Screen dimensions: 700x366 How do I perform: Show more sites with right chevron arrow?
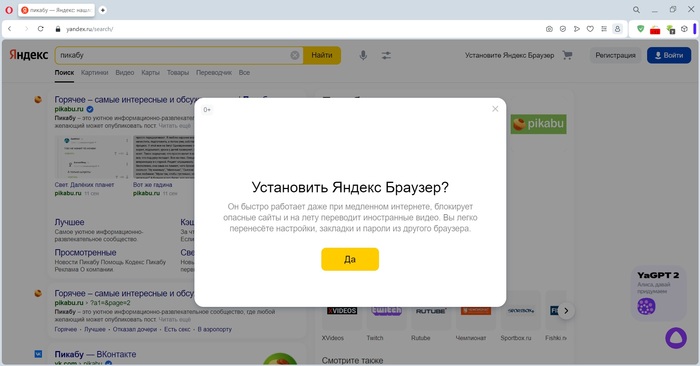pos(566,311)
